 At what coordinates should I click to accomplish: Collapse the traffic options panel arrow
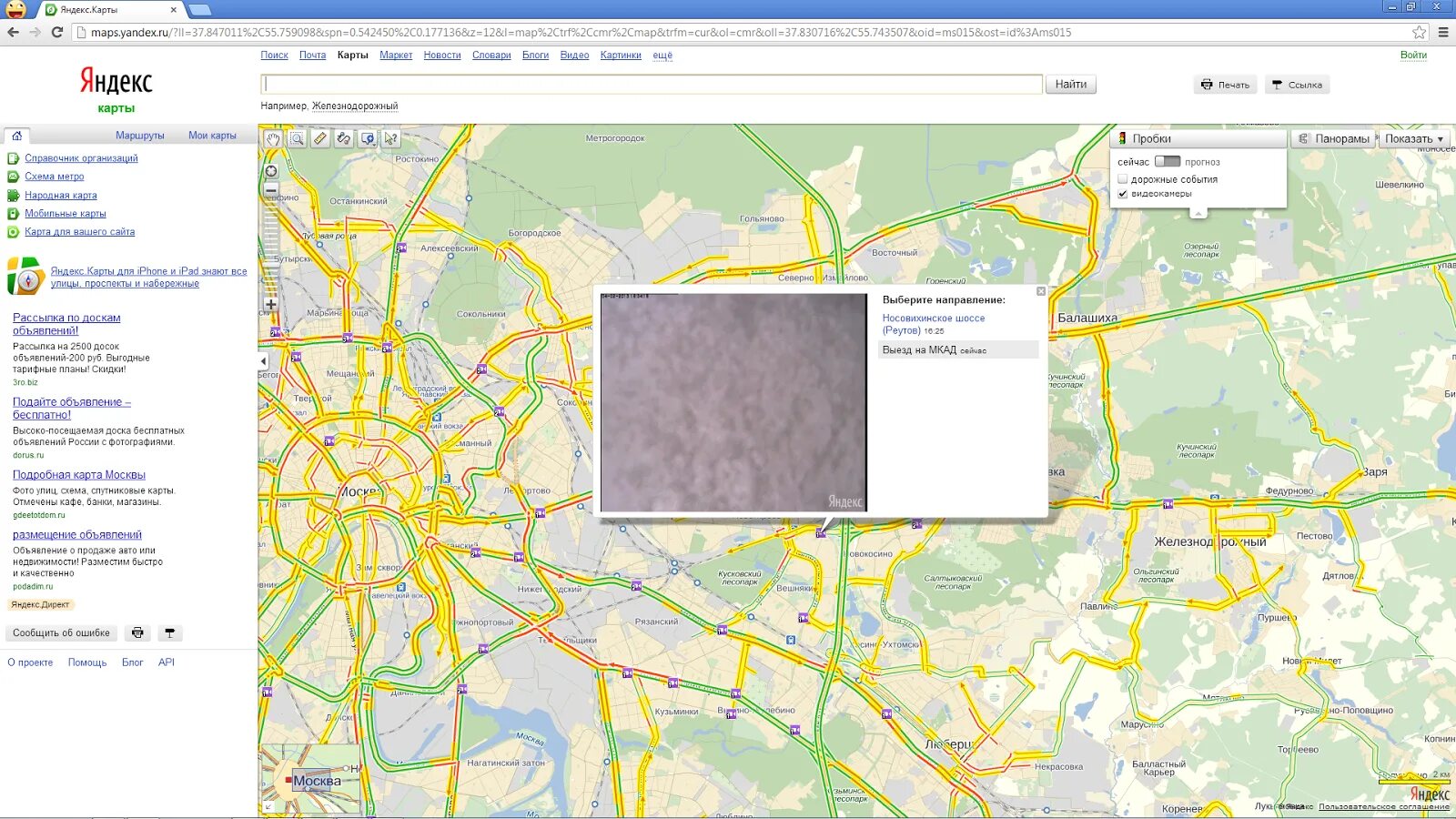[x=1198, y=213]
